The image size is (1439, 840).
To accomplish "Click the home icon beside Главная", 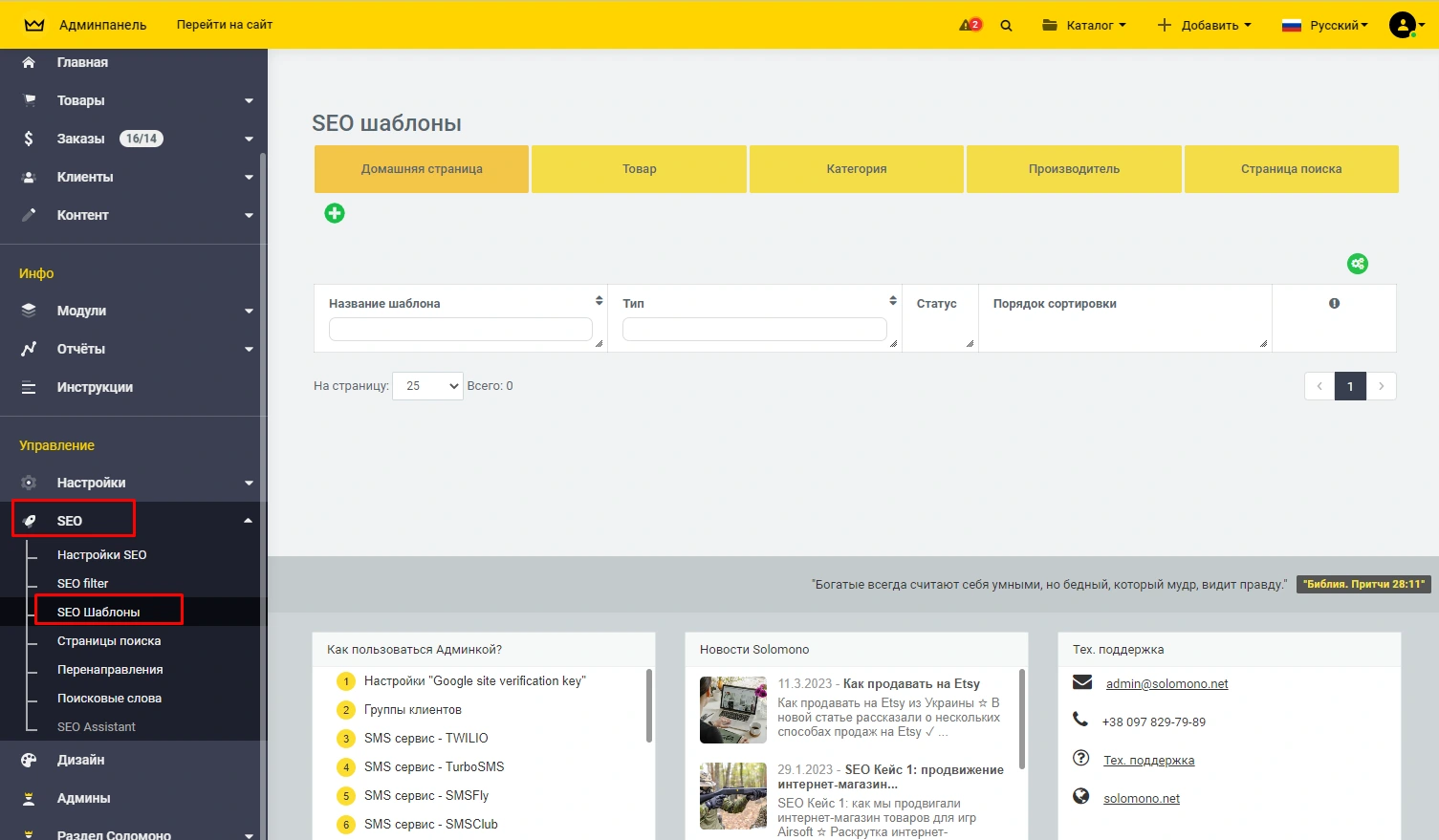I will (x=29, y=62).
